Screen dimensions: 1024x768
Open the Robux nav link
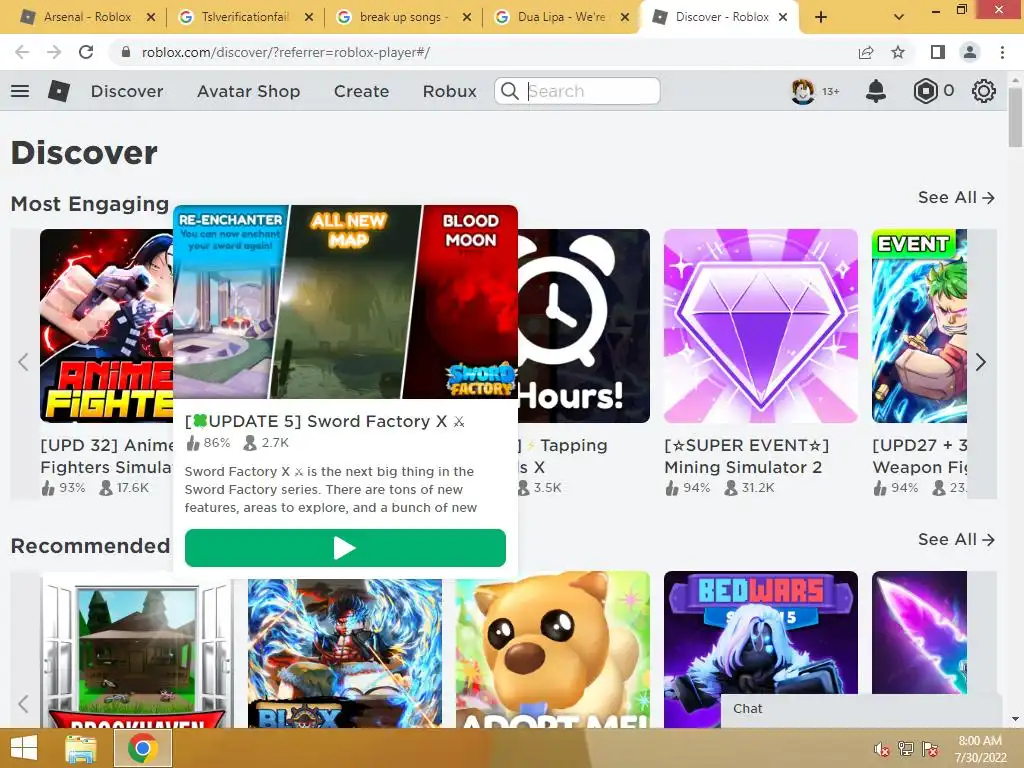point(449,91)
